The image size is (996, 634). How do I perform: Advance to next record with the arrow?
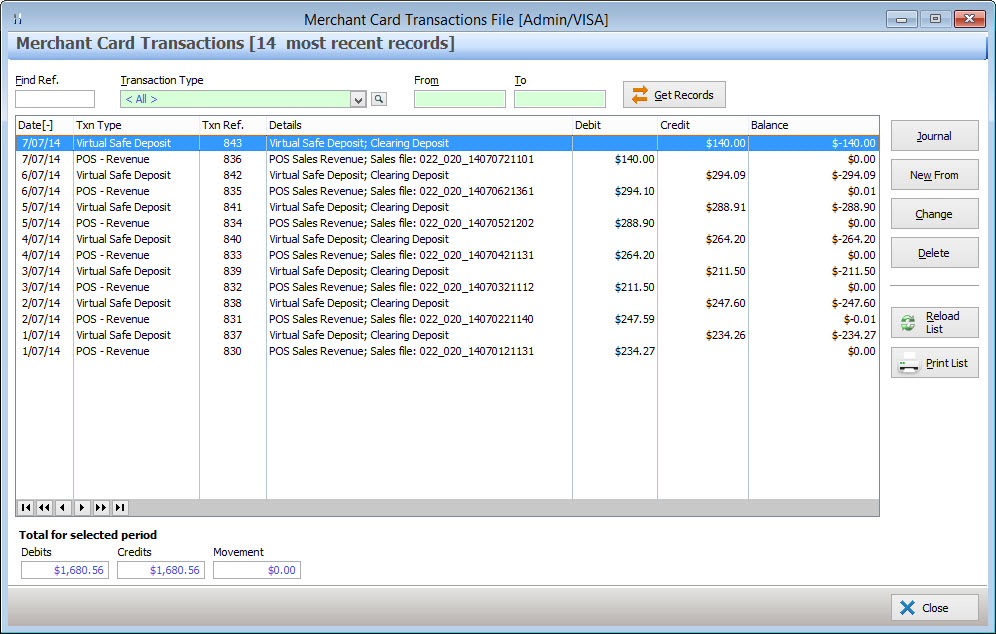82,508
